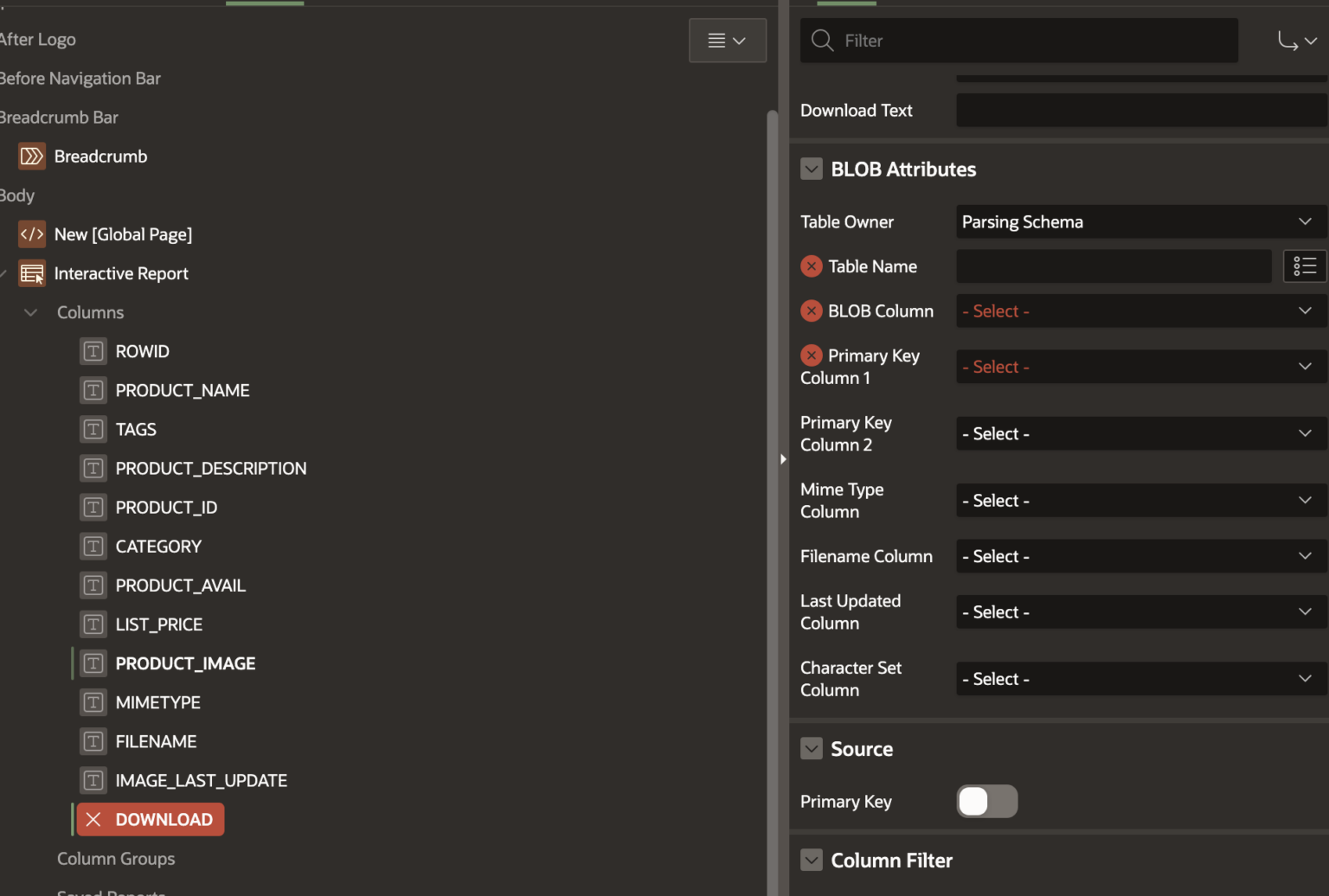This screenshot has height=896, width=1329.
Task: Click the code icon next to New [Global Page]
Action: click(x=31, y=234)
